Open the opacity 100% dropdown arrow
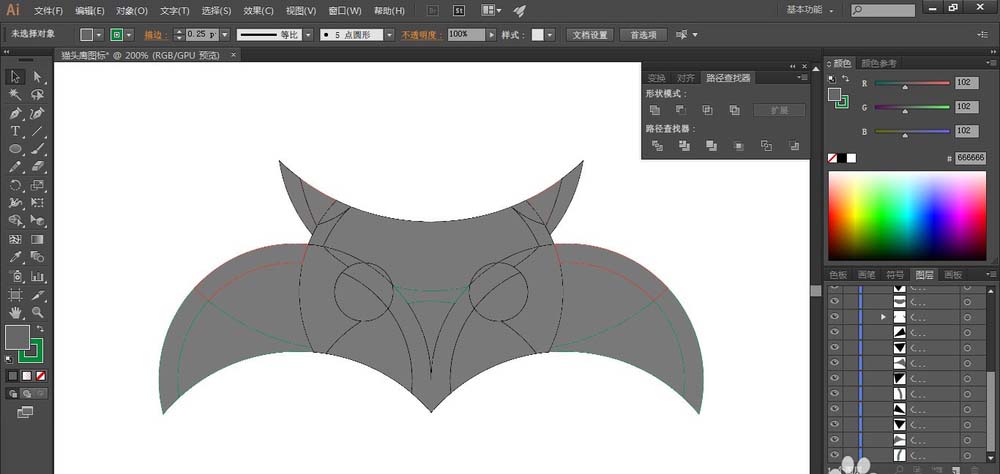This screenshot has width=1000, height=474. 492,34
